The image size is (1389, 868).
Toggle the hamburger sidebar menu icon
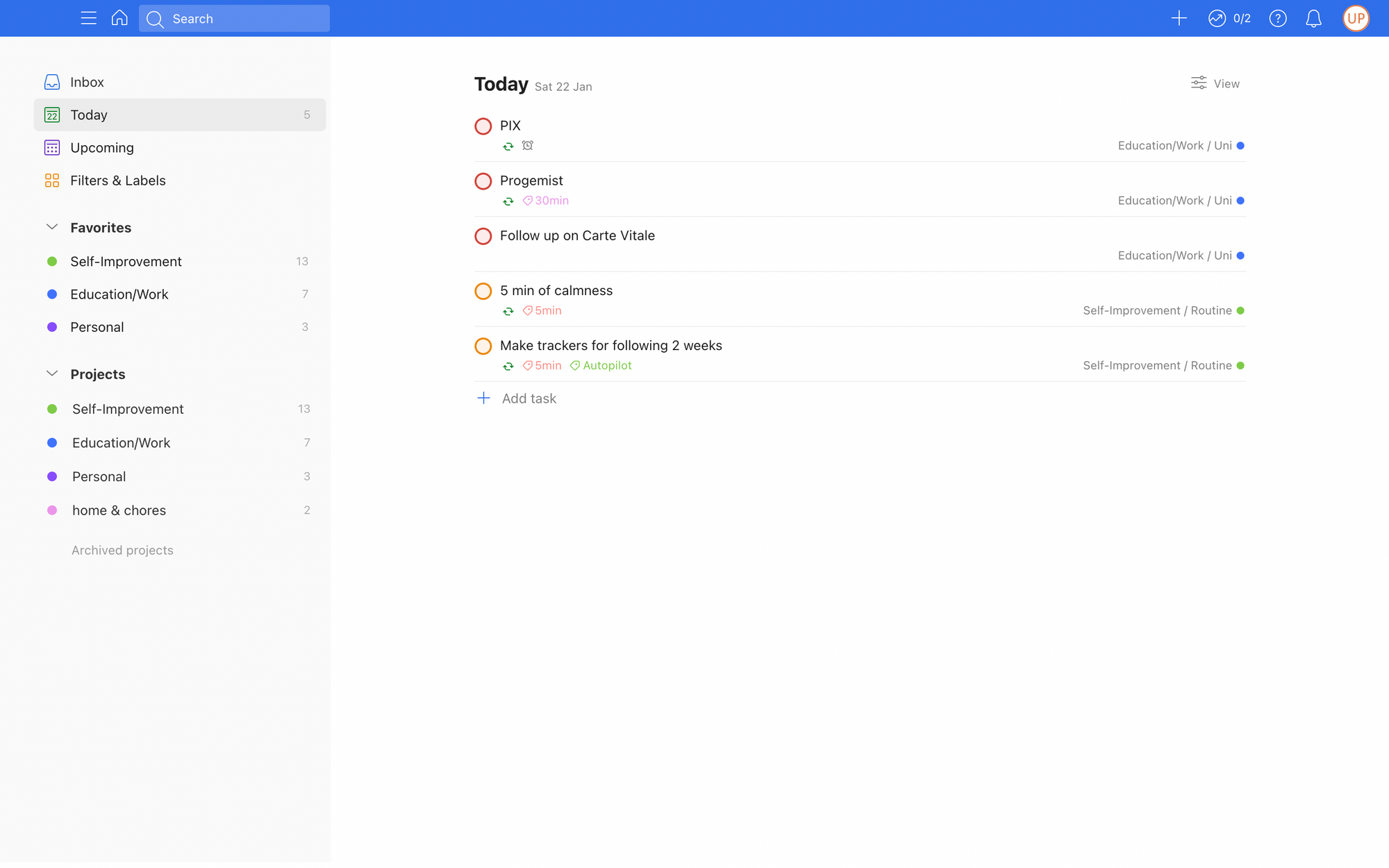click(88, 18)
